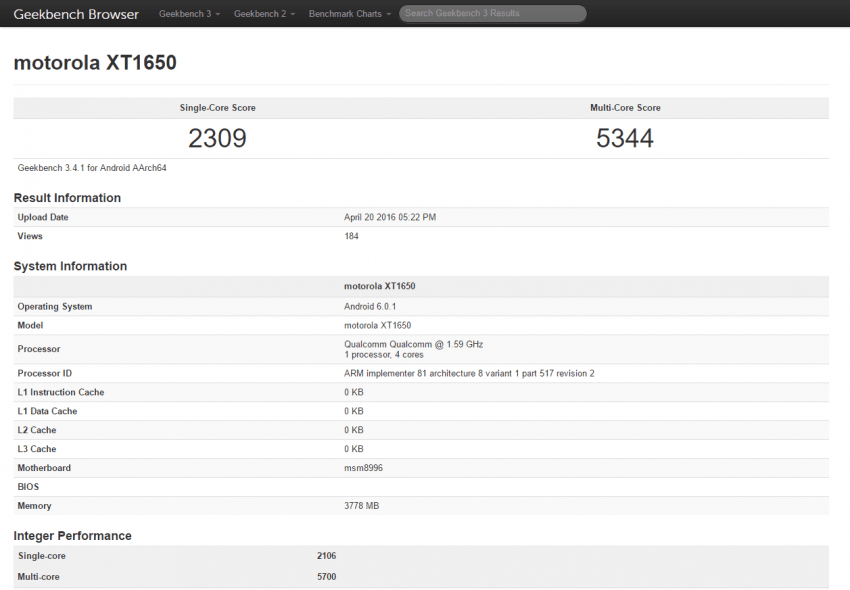Select the ARM implementer 81 processor ID value
This screenshot has height=590, width=850.
(469, 374)
